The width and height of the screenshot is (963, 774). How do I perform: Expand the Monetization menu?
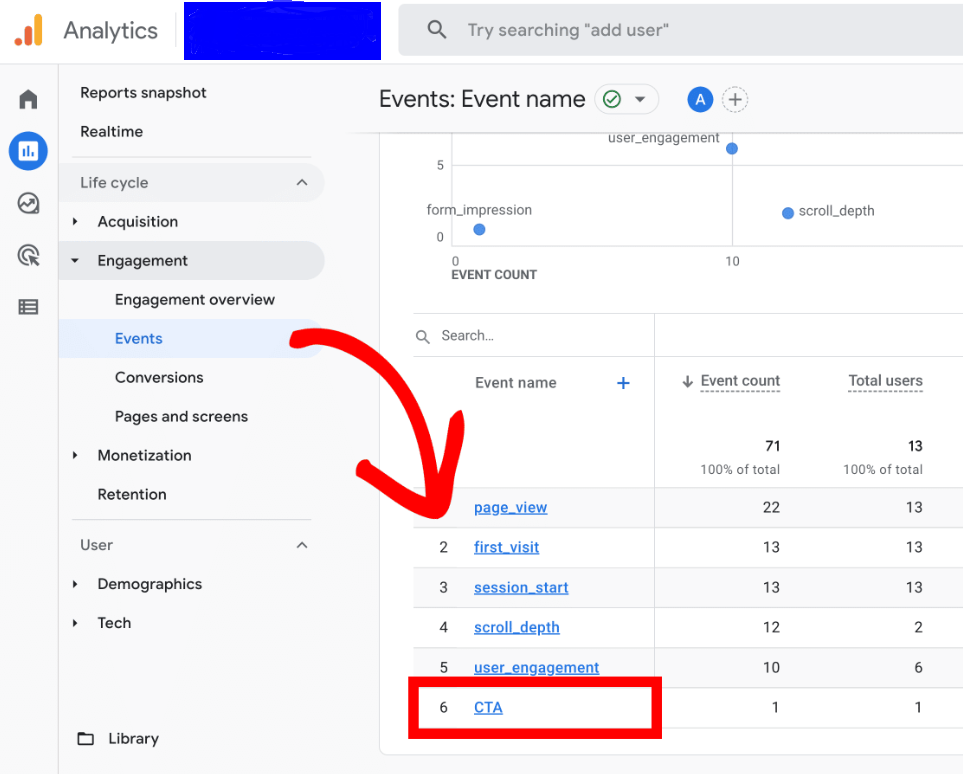coord(75,455)
